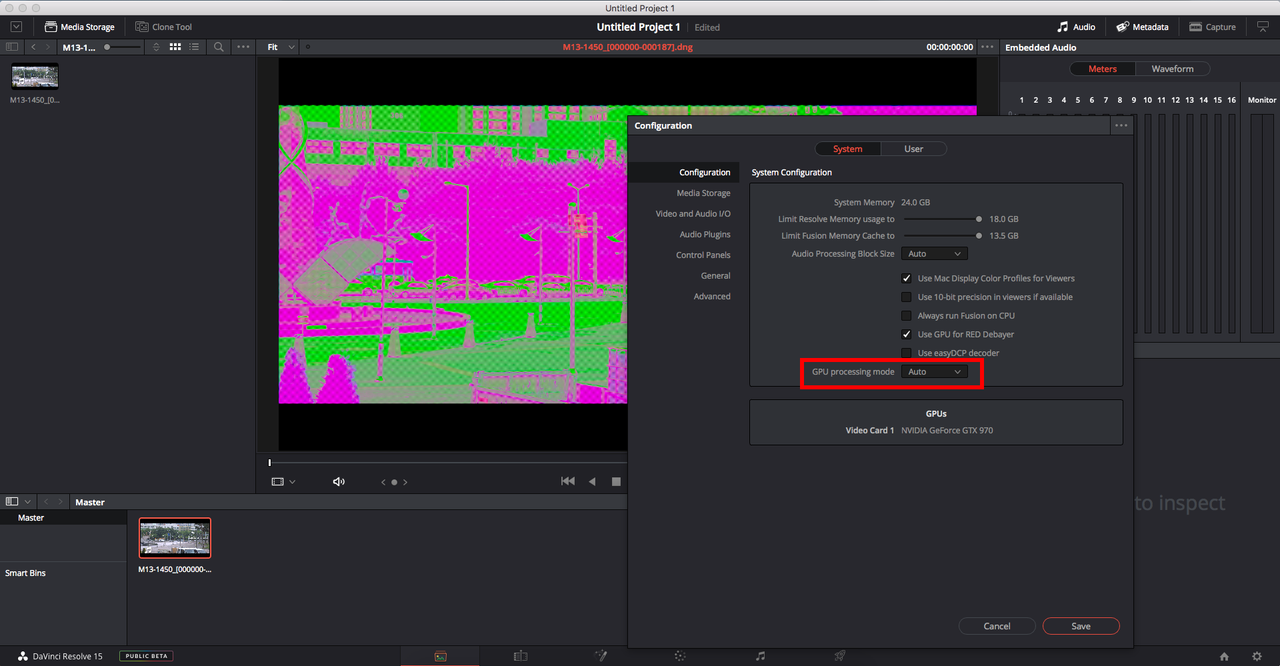Viewport: 1280px width, 666px height.
Task: Play clip in reverse
Action: (592, 481)
